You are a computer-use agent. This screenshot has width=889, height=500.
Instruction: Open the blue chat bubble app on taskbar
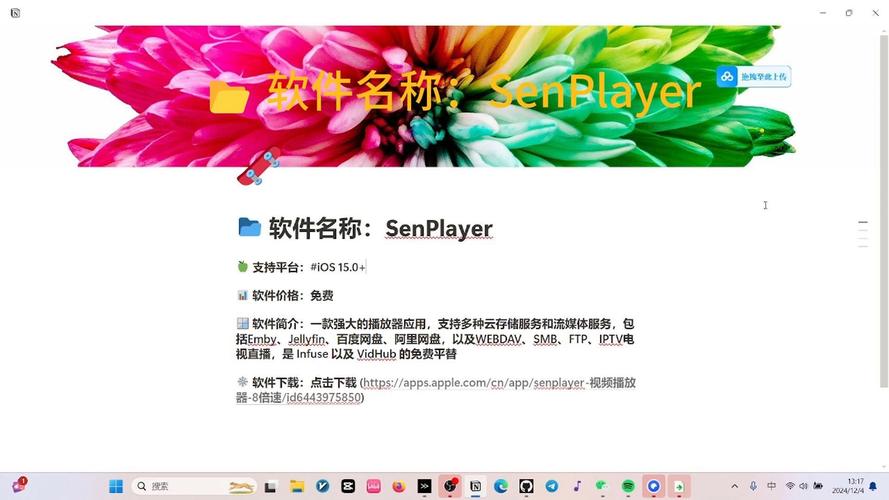click(x=654, y=486)
